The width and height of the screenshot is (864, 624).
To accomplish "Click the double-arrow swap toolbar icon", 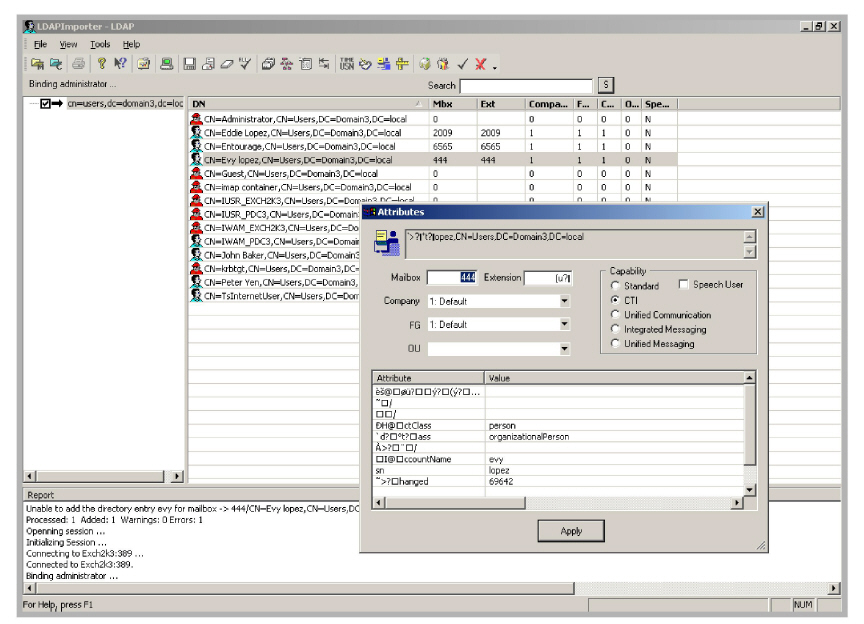I will tap(324, 64).
